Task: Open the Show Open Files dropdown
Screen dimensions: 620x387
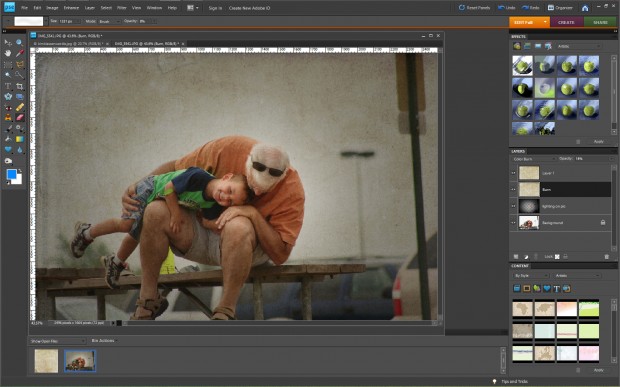Action: [x=57, y=341]
